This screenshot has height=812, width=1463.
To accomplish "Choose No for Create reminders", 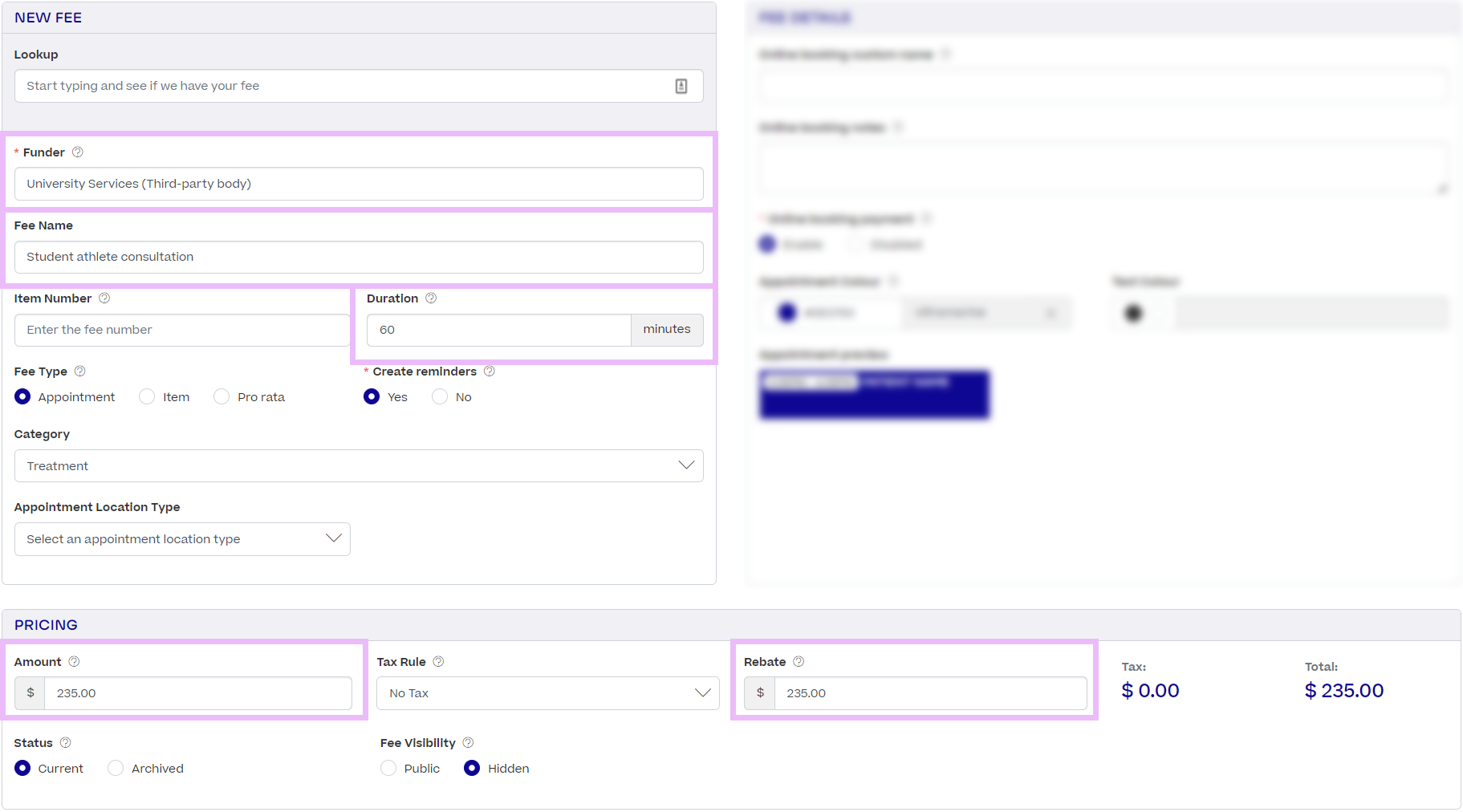I will pos(439,396).
